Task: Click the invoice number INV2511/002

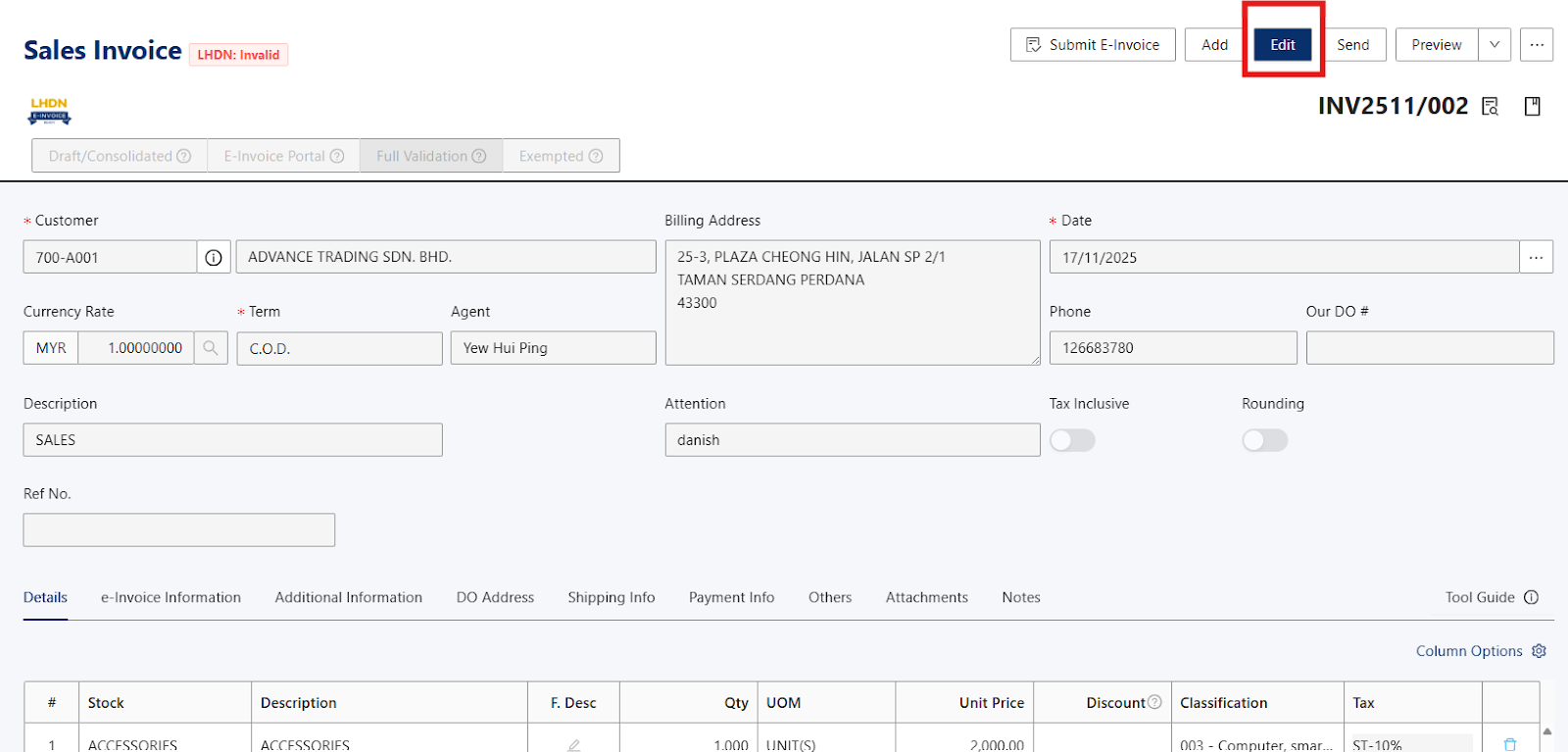Action: coord(1393,106)
